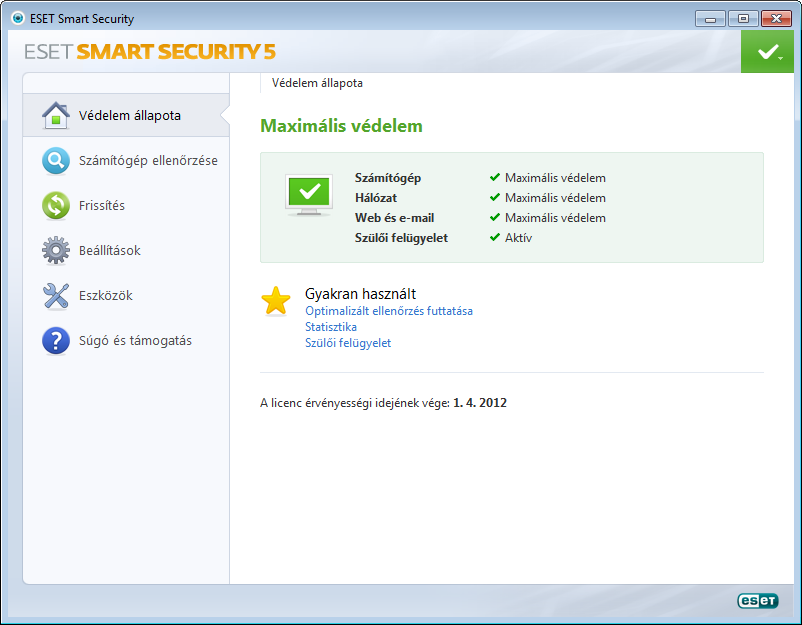Click the home icon beside Védelem állapota

pos(56,116)
